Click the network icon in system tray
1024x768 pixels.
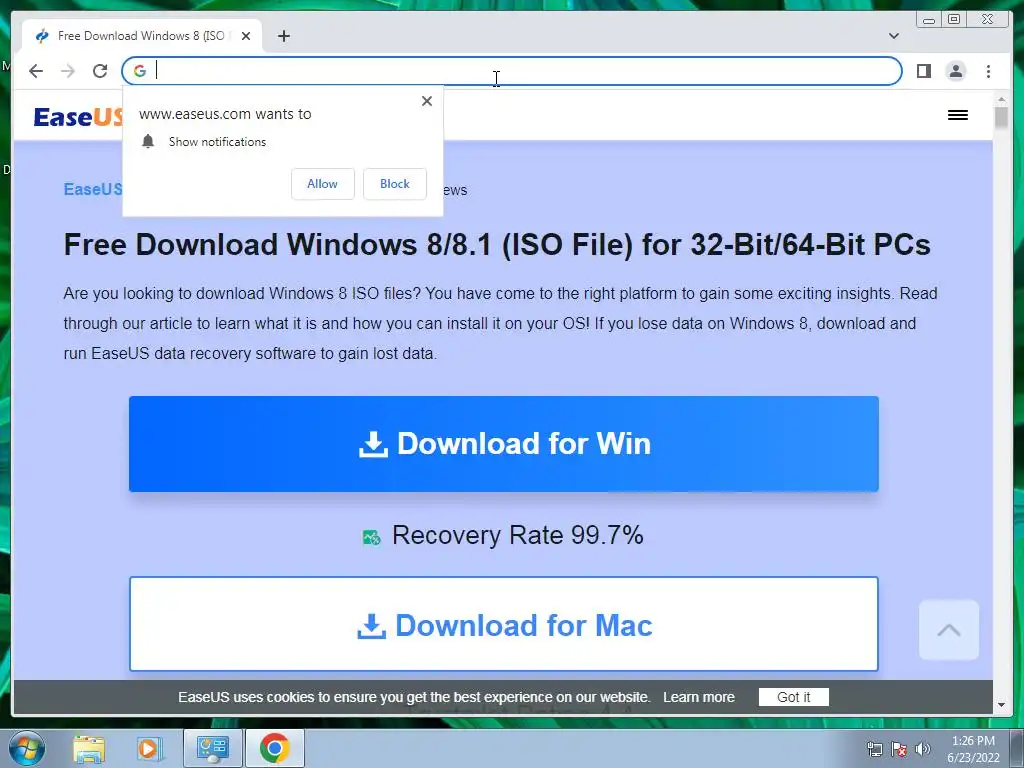(874, 749)
